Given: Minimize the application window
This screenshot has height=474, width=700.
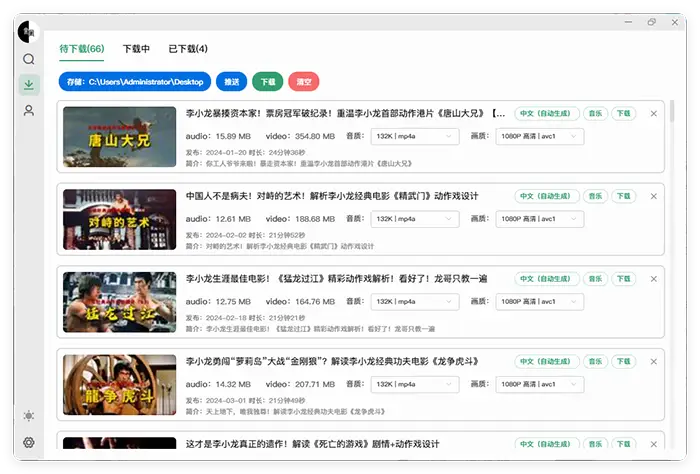Looking at the screenshot, I should pyautogui.click(x=628, y=22).
